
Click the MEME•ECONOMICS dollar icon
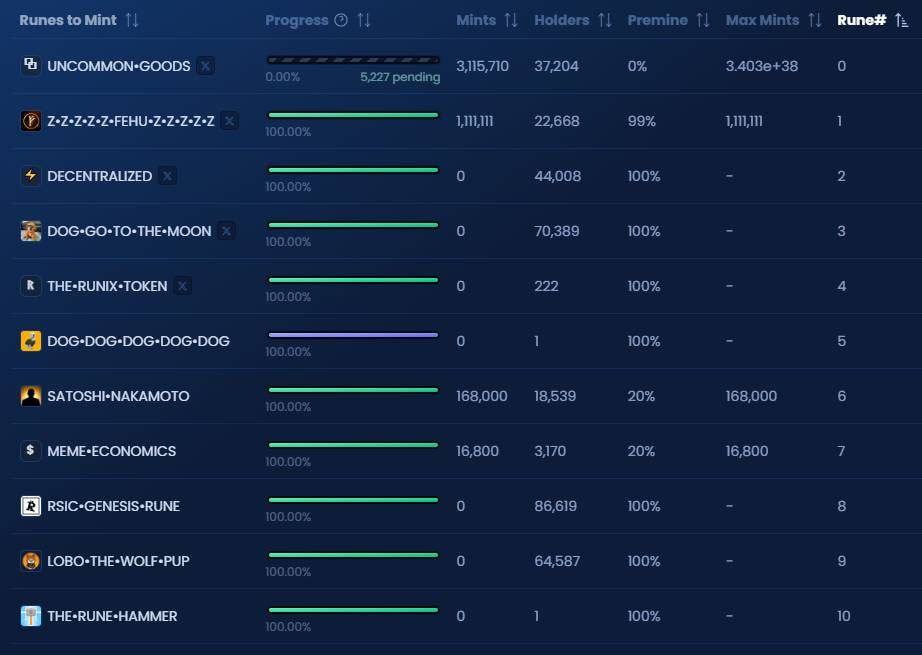click(x=31, y=451)
